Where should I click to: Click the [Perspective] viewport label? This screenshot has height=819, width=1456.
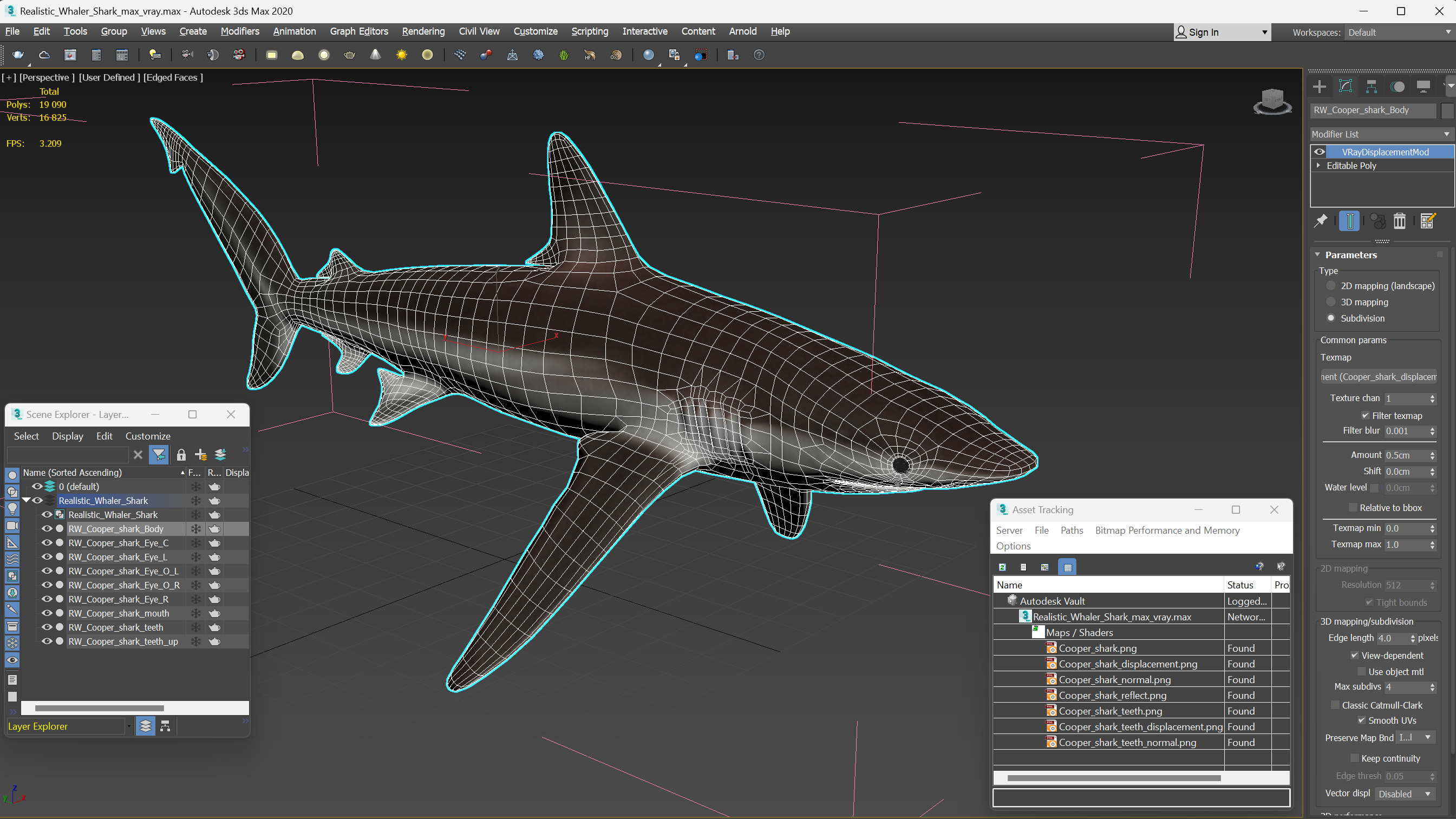pyautogui.click(x=47, y=77)
